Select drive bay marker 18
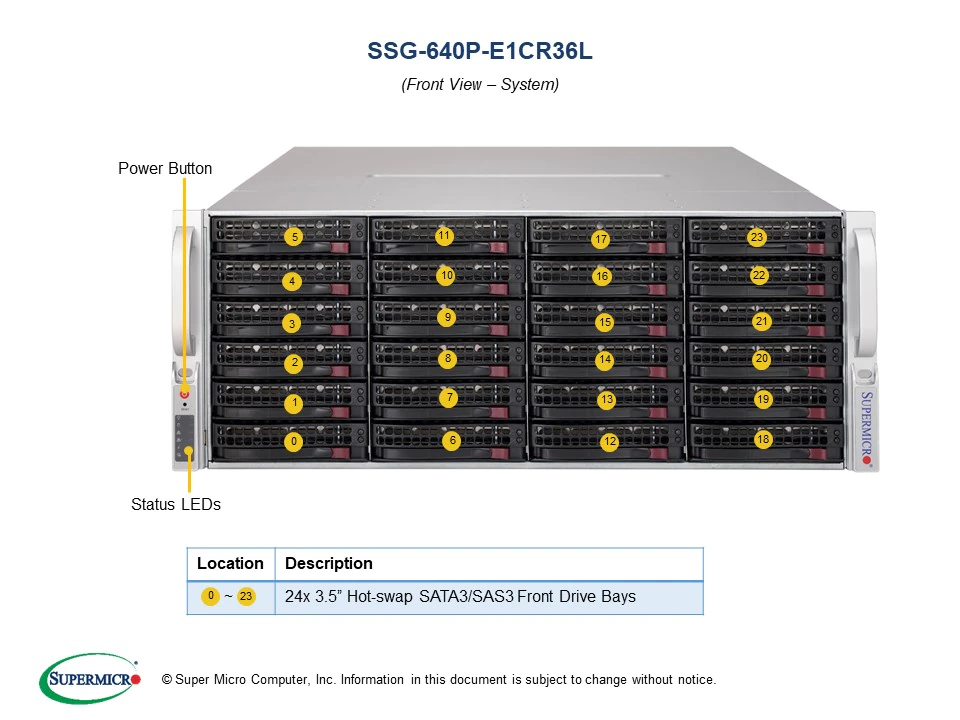Screen dimensions: 960x720 coord(763,439)
